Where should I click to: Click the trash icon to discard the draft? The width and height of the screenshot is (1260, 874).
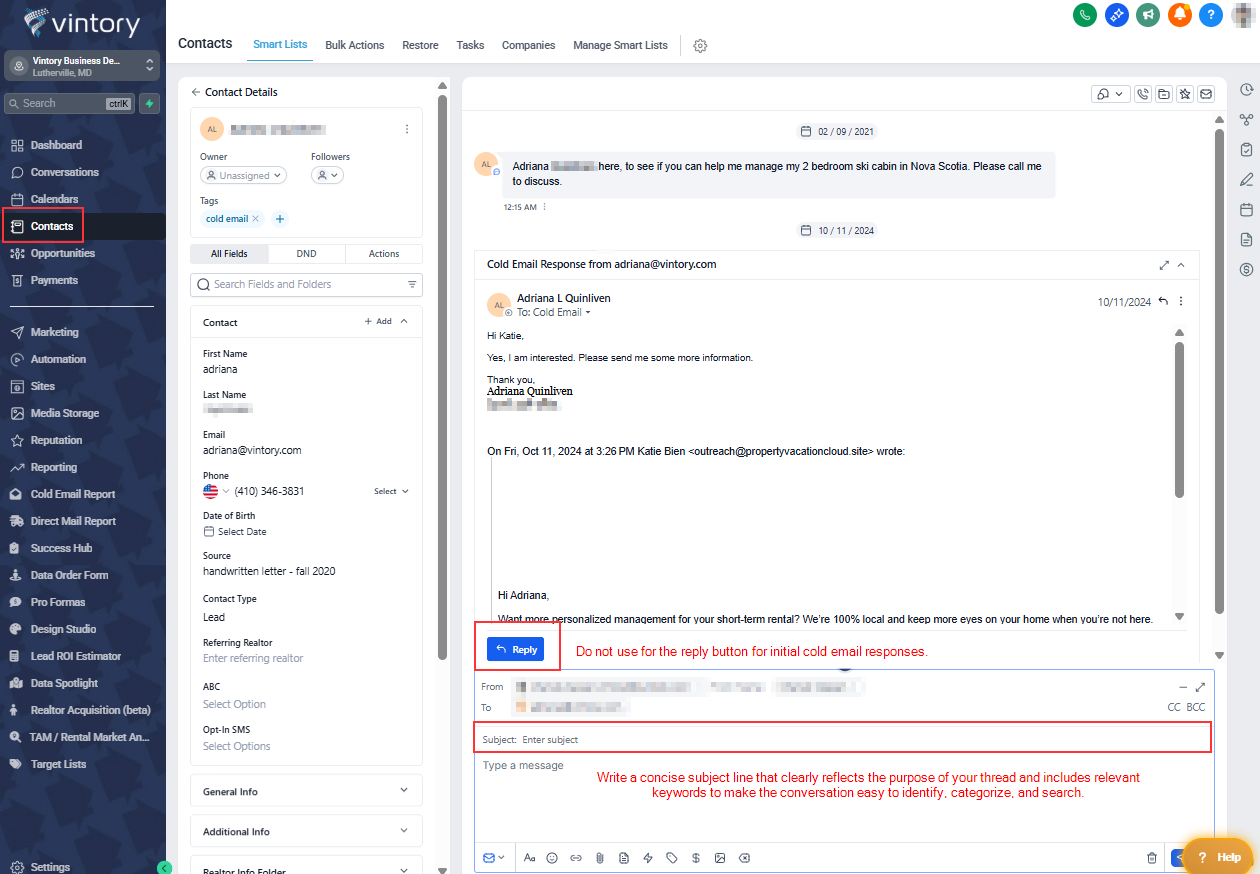pos(1152,858)
